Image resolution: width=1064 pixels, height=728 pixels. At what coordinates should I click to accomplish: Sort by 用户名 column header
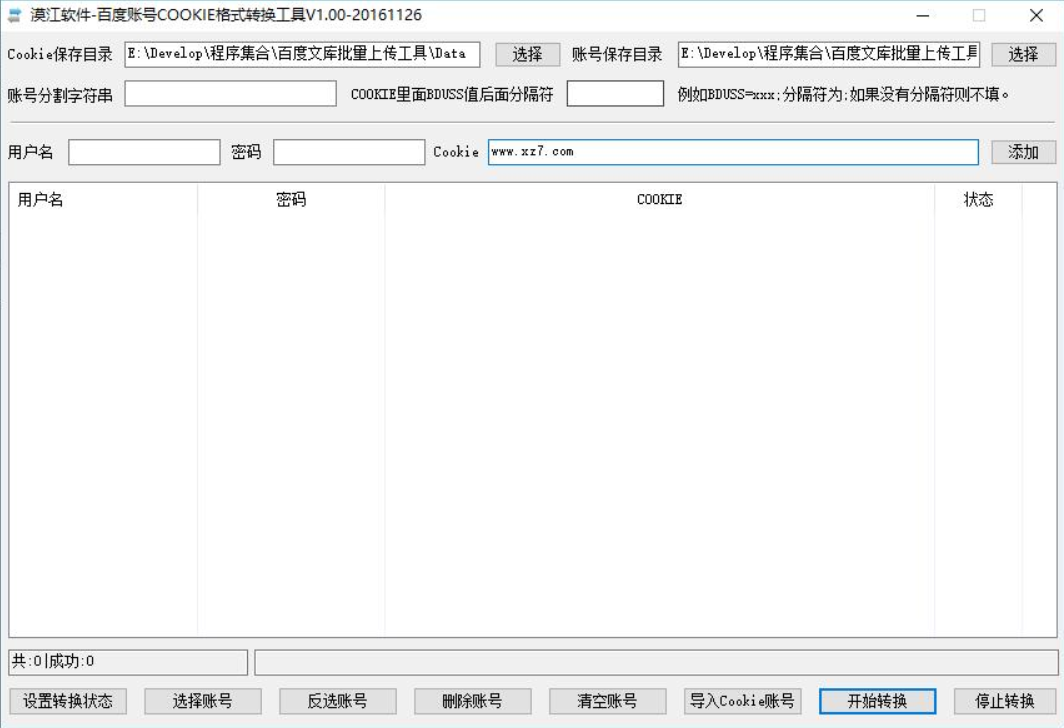pyautogui.click(x=103, y=199)
